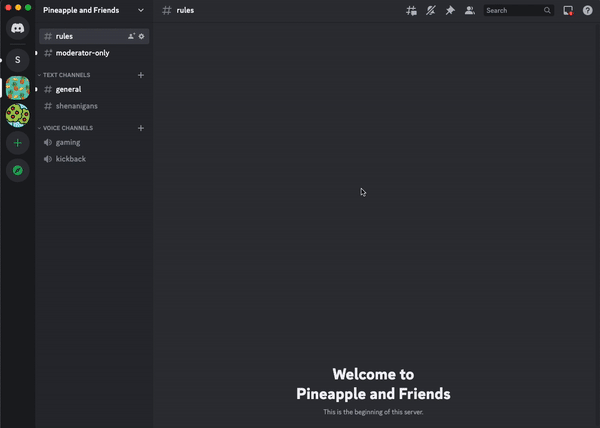Screen dimensions: 600x428
Task: Click the magnifier icon in Search
Action: (547, 10)
